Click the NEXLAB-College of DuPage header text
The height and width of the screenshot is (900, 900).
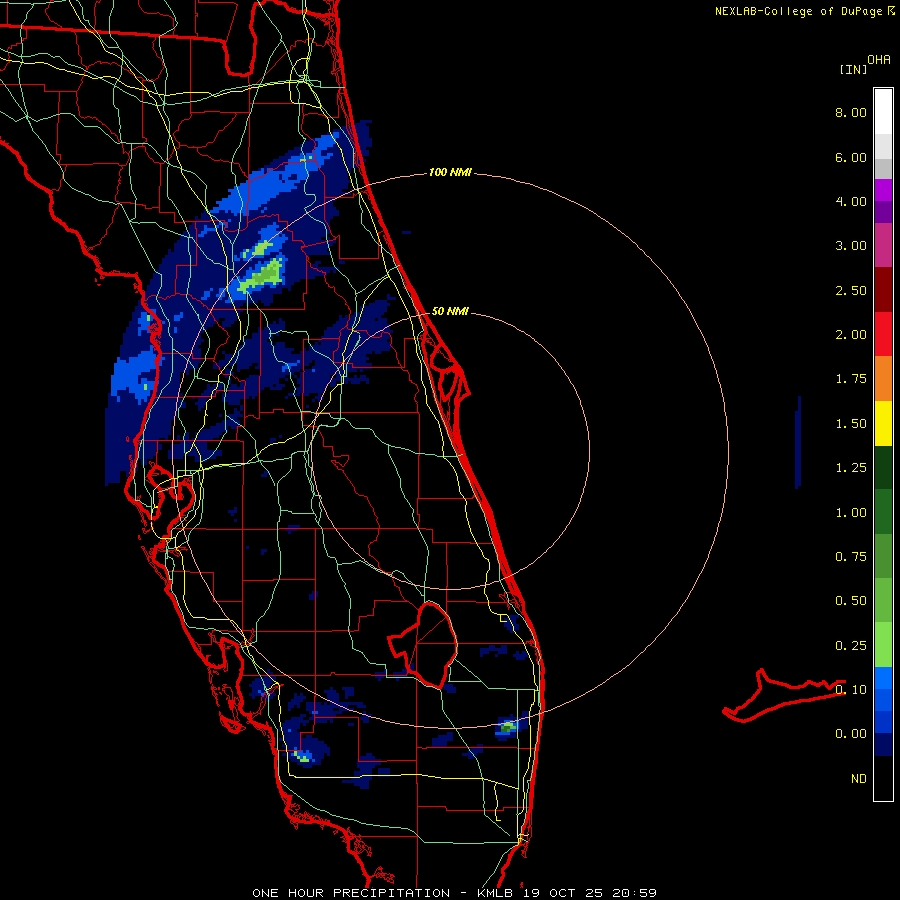click(798, 11)
